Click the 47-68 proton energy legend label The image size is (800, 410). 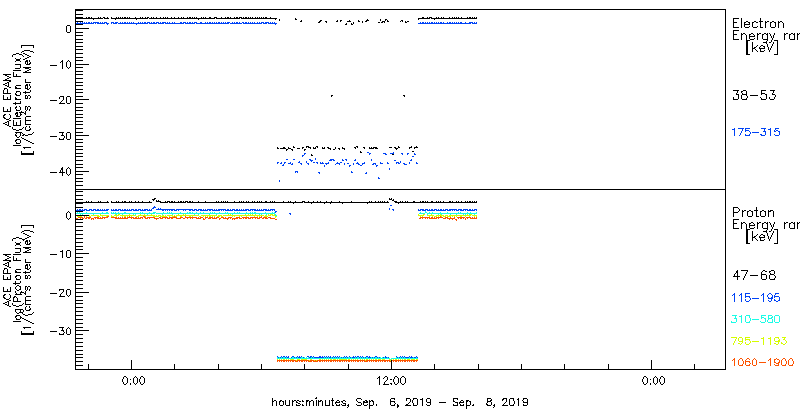coord(754,276)
